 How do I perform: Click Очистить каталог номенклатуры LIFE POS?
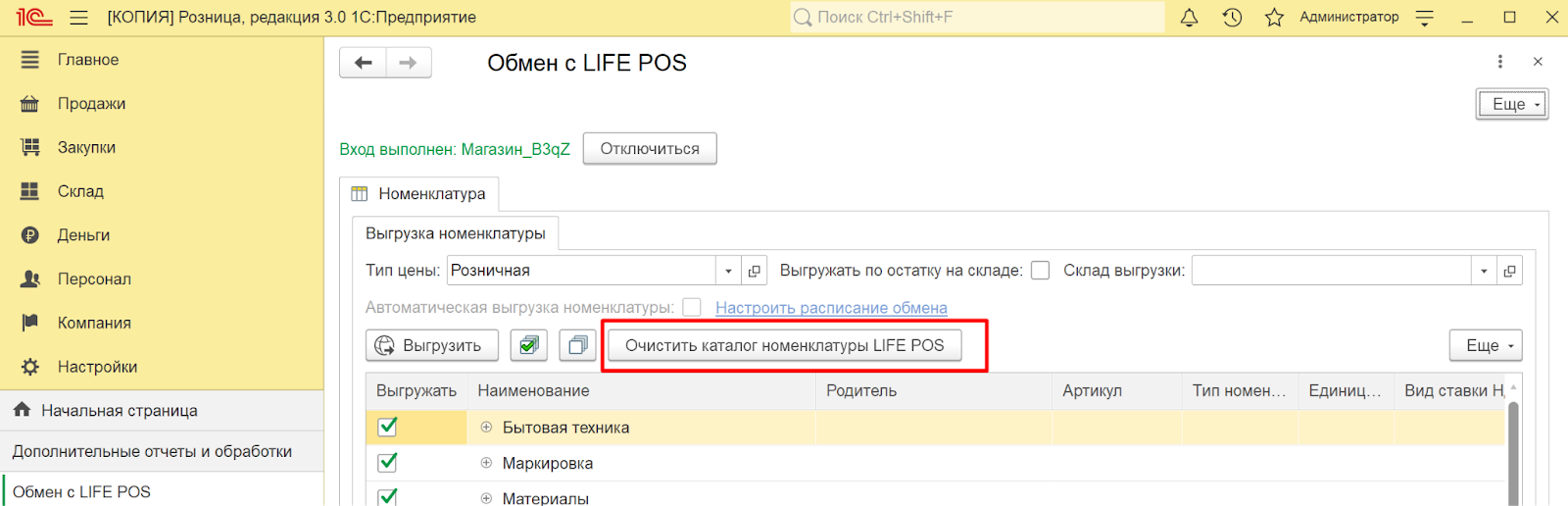tap(784, 345)
